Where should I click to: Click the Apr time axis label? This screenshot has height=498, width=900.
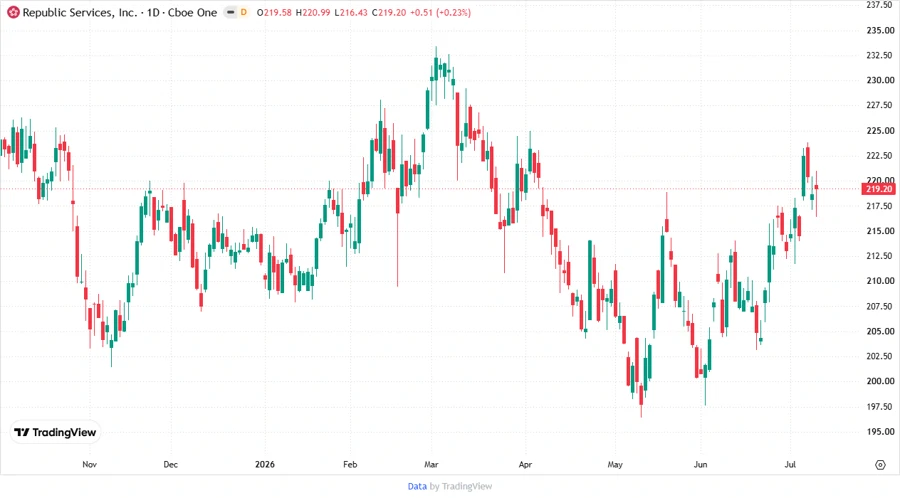(x=525, y=465)
